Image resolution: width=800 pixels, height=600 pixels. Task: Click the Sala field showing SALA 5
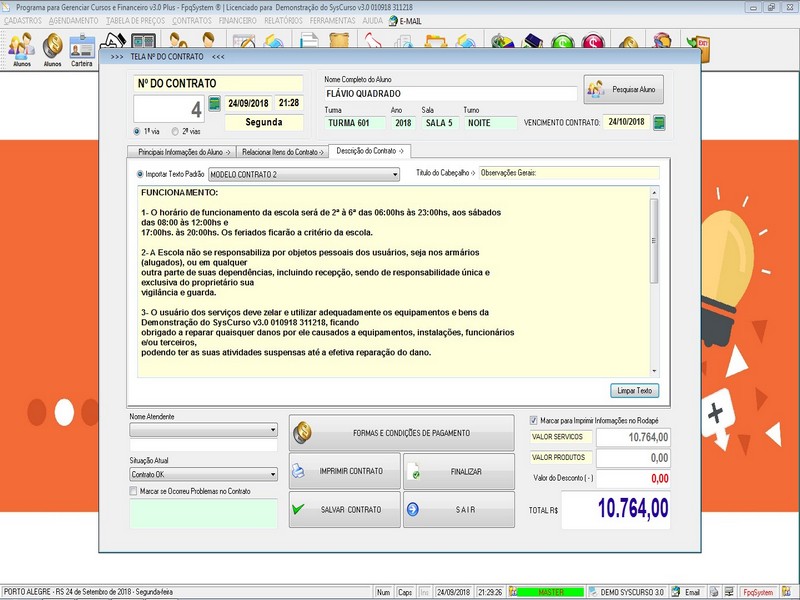(440, 123)
